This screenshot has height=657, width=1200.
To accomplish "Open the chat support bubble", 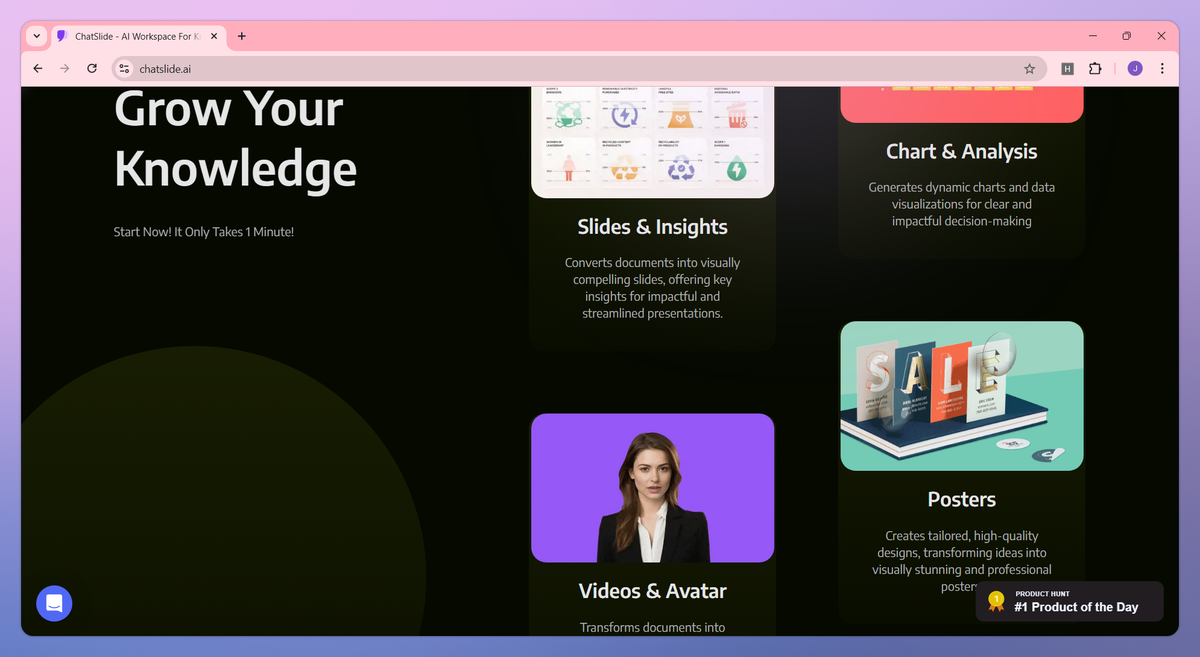I will click(54, 603).
